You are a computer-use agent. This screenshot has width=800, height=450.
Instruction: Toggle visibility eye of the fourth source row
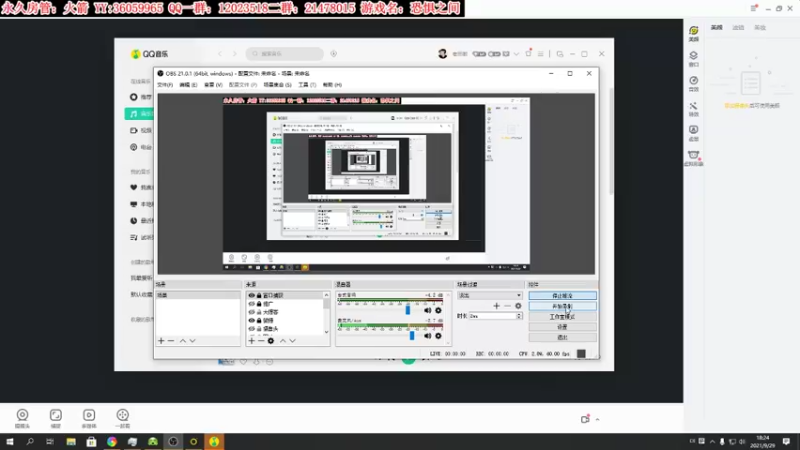252,320
